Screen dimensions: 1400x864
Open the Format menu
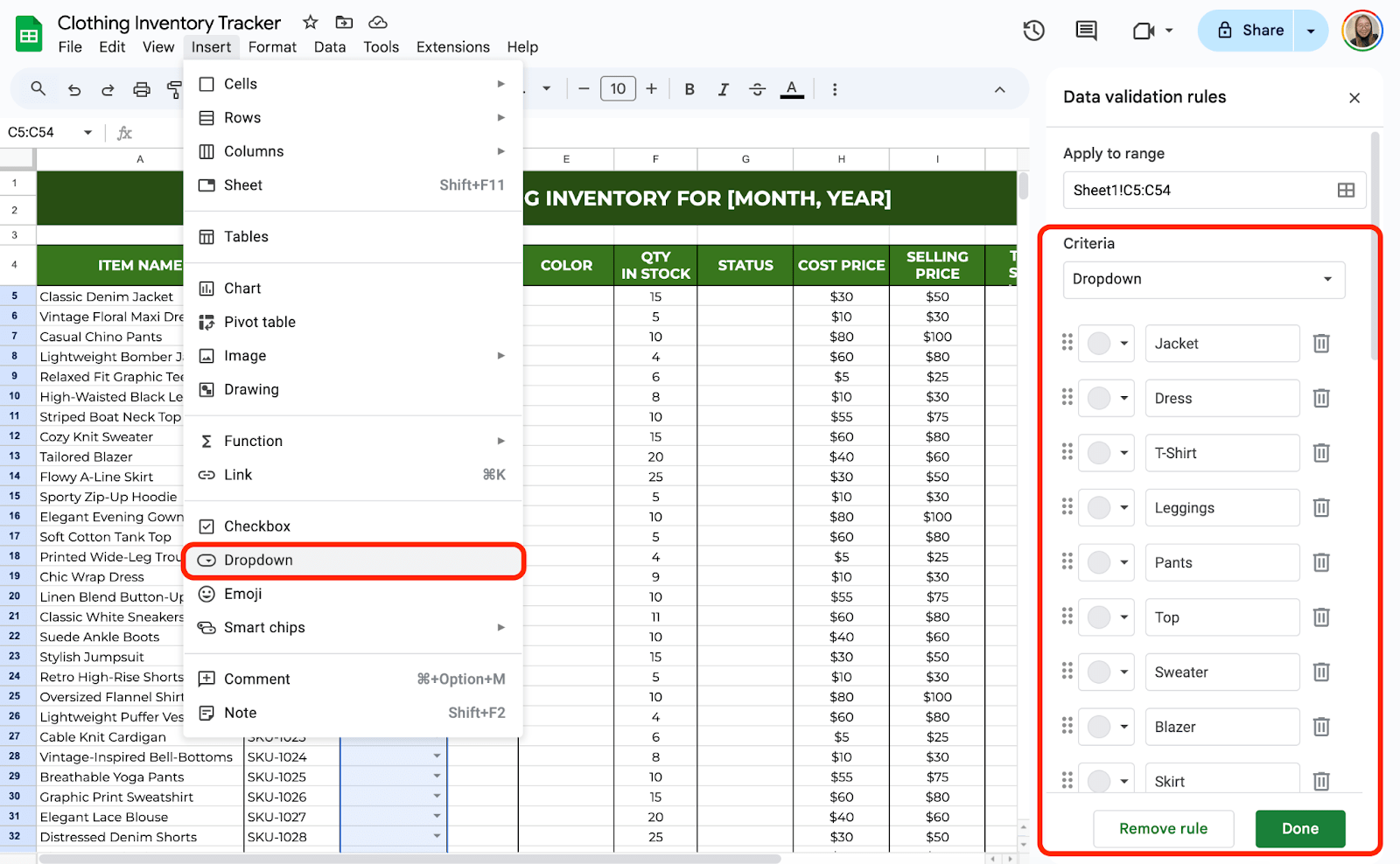coord(272,47)
